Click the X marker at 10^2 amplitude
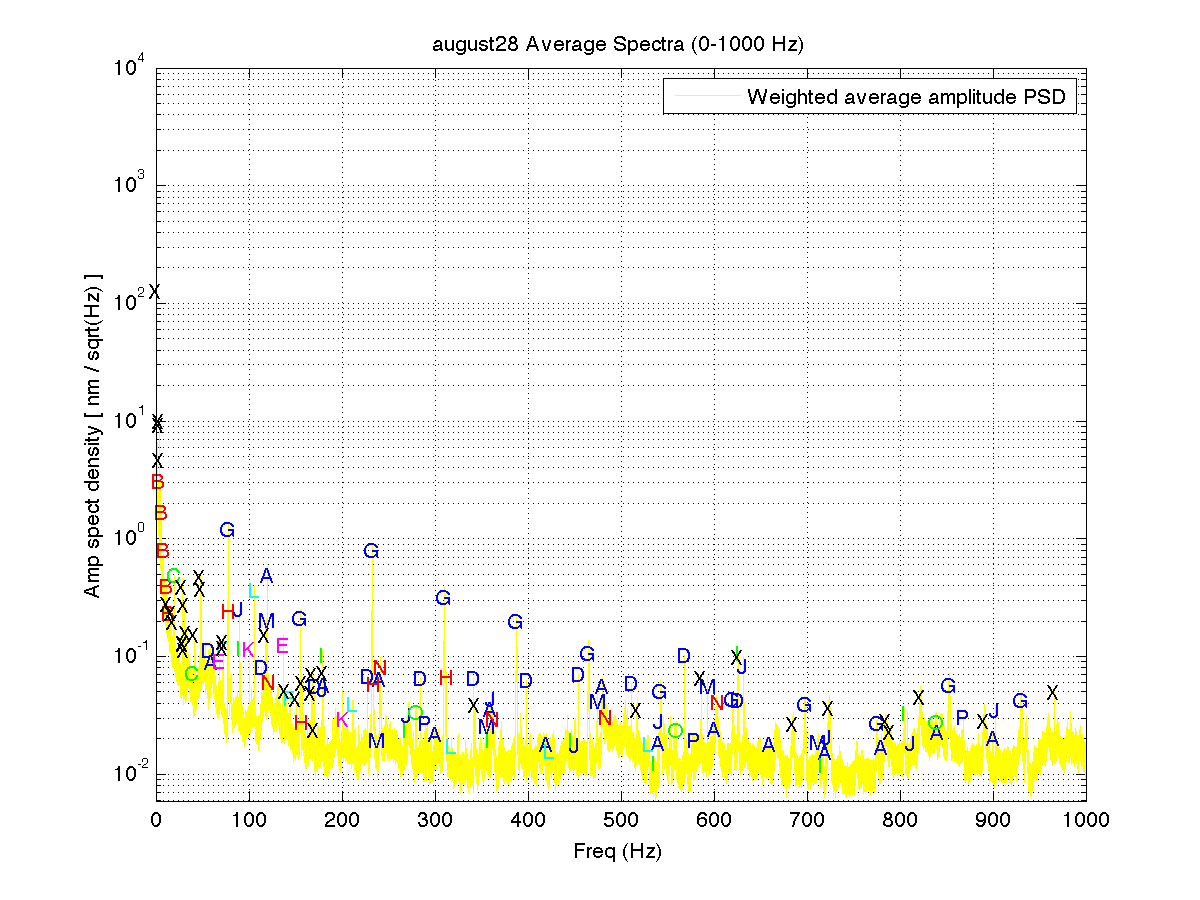This screenshot has height=900, width=1200. tap(155, 292)
